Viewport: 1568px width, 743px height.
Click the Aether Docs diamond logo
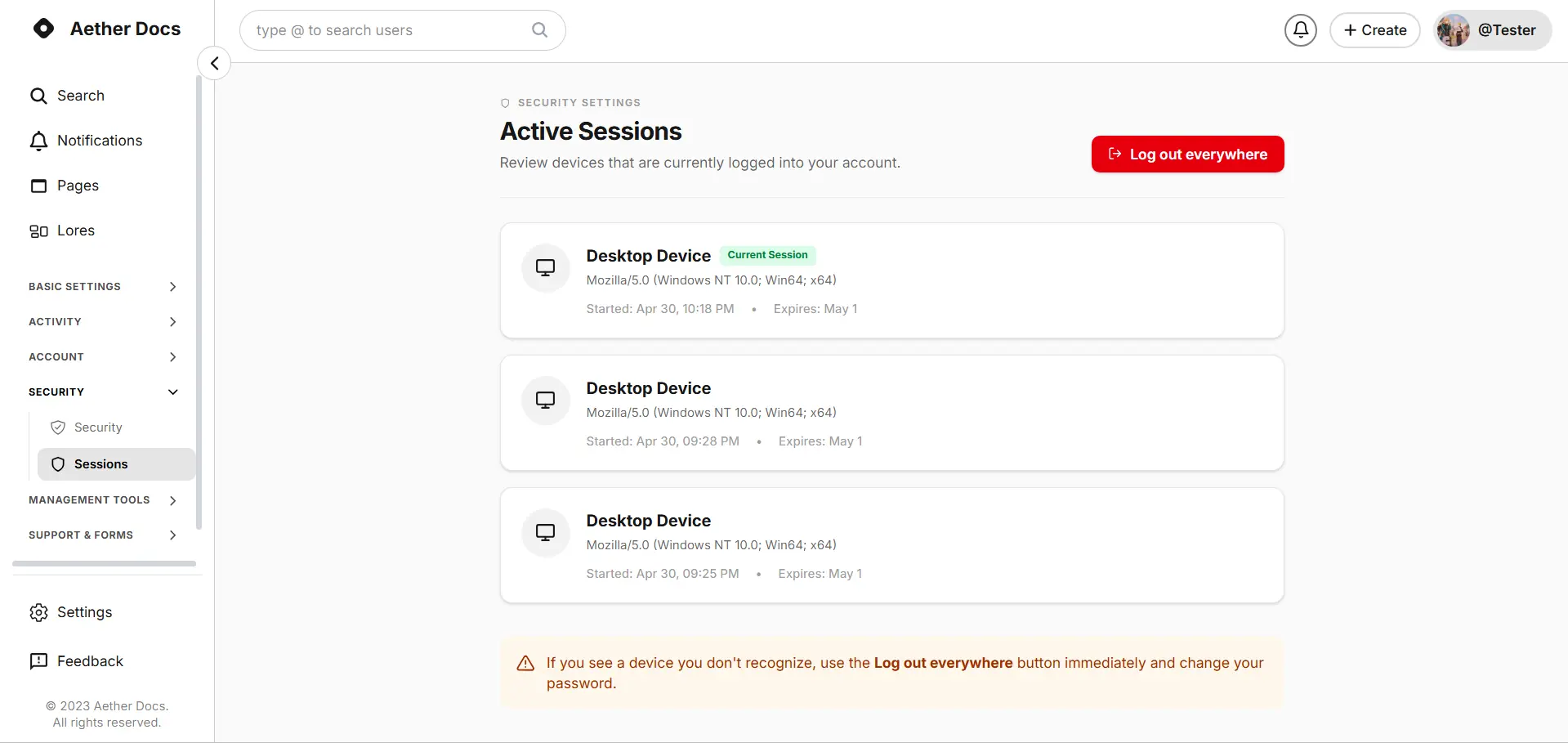(44, 29)
